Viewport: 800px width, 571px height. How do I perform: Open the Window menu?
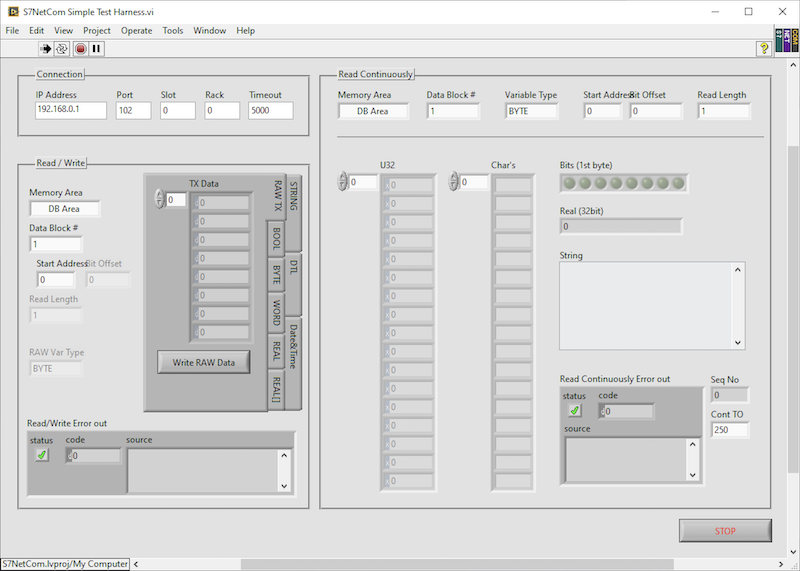pos(209,31)
